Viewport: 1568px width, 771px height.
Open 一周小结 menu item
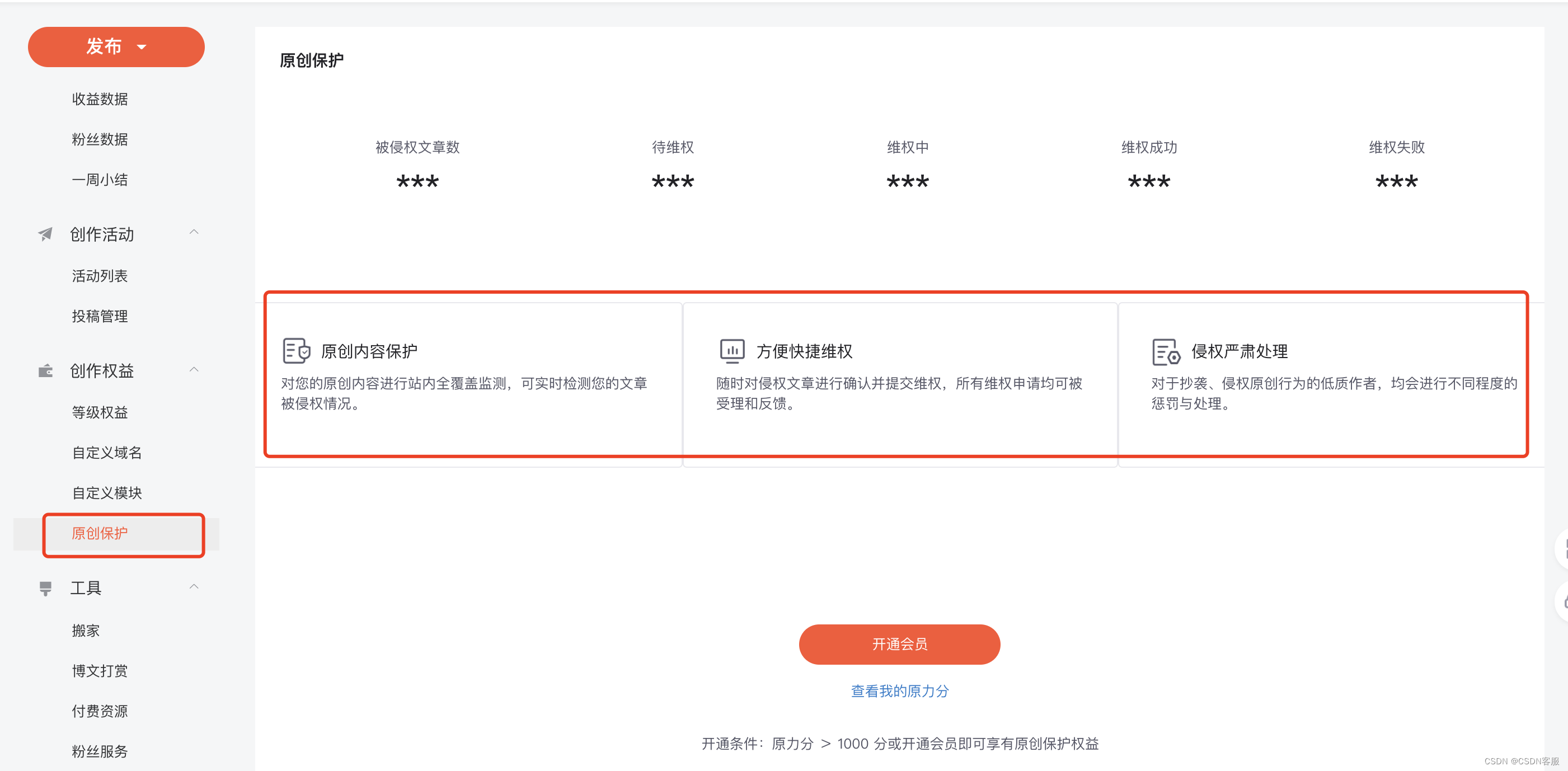100,180
